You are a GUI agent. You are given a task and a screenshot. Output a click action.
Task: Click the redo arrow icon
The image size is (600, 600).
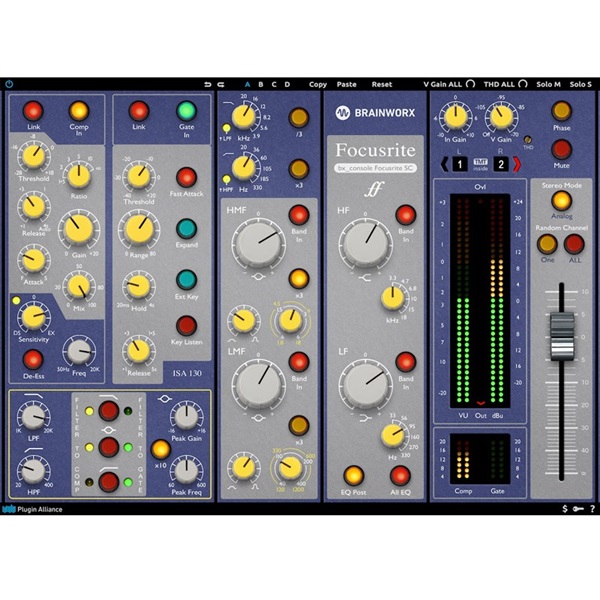tap(223, 85)
